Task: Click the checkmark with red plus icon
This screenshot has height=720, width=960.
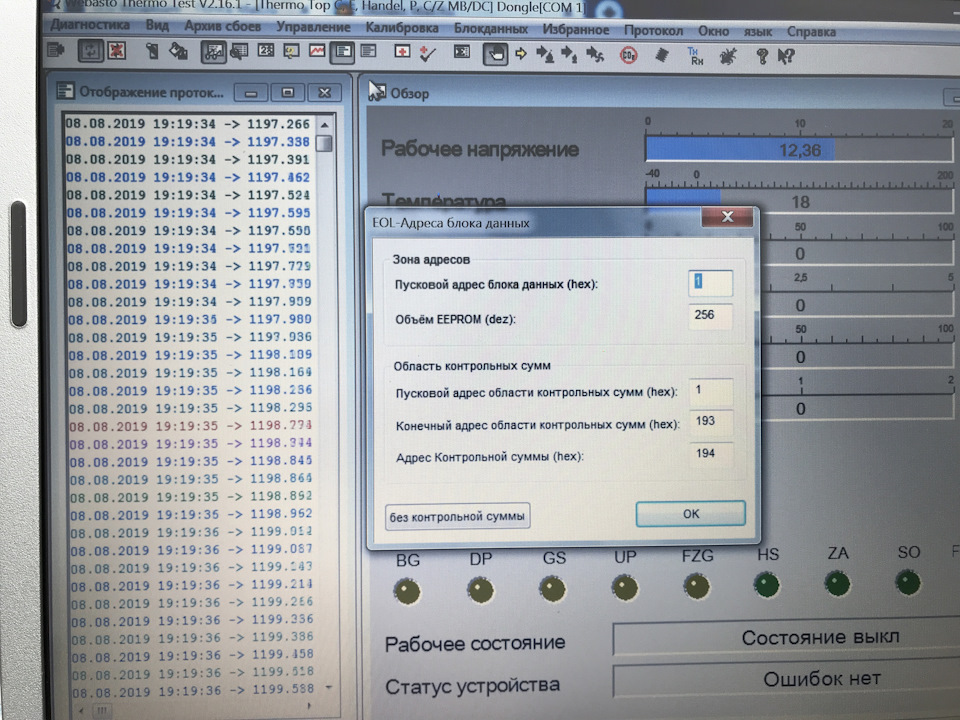Action: tap(427, 53)
